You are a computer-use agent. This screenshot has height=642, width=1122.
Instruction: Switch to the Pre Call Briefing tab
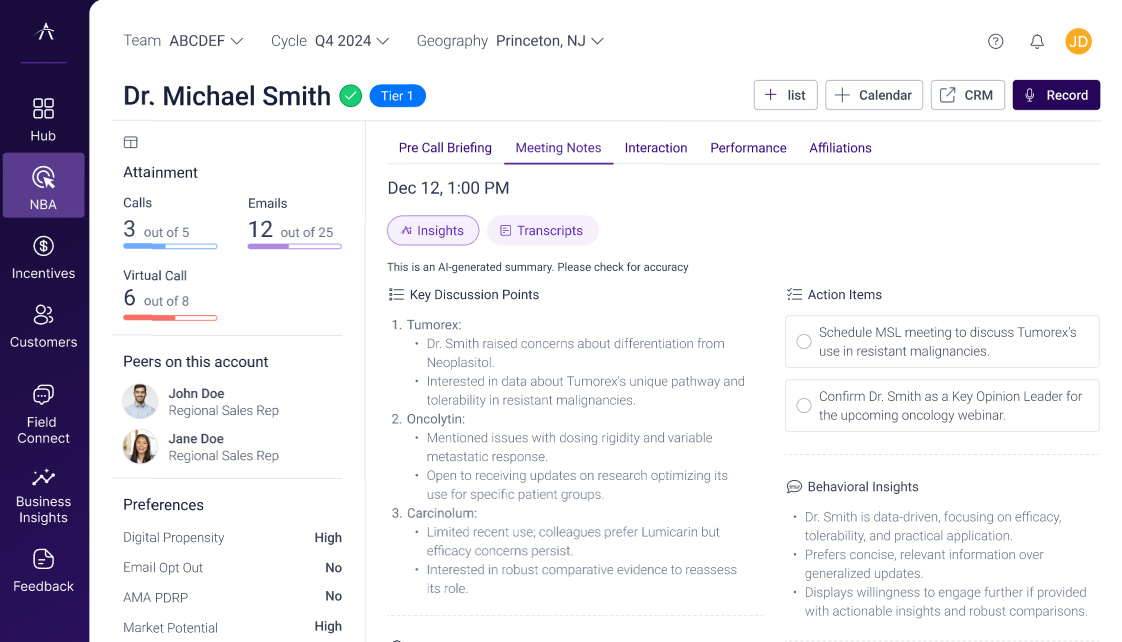pos(445,148)
